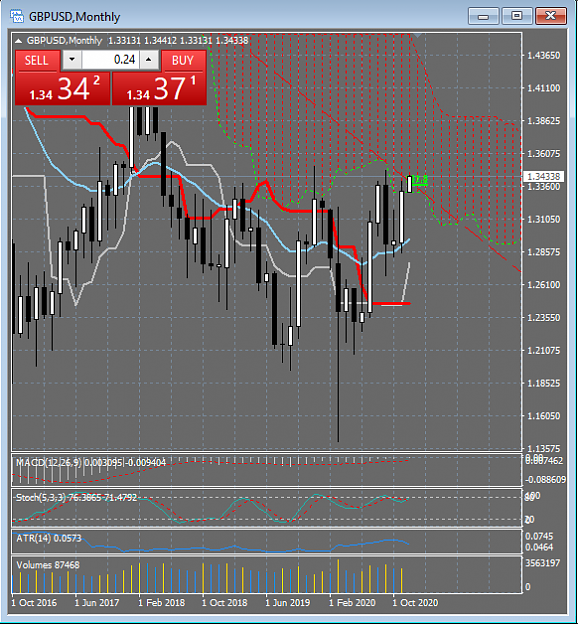Click the 1 Jun 2019 date label
The width and height of the screenshot is (578, 625).
(287, 603)
